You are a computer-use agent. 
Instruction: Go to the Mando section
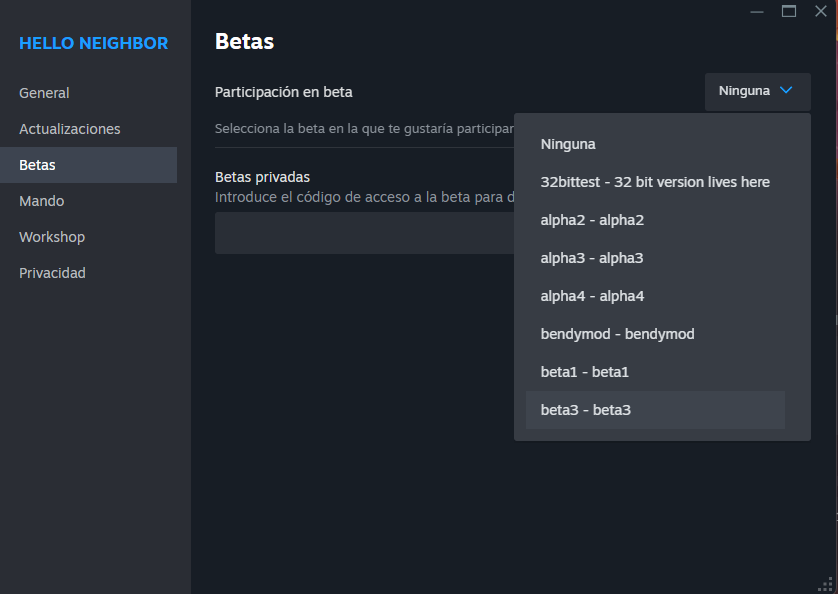42,201
